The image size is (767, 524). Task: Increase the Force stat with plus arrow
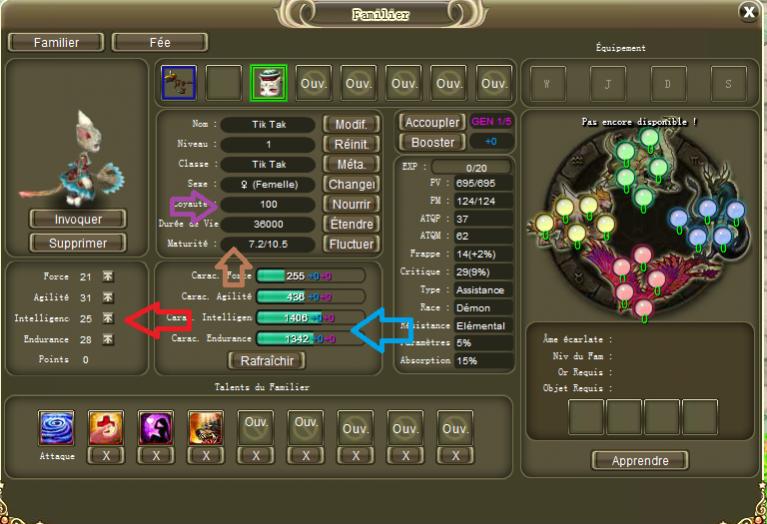tap(108, 276)
